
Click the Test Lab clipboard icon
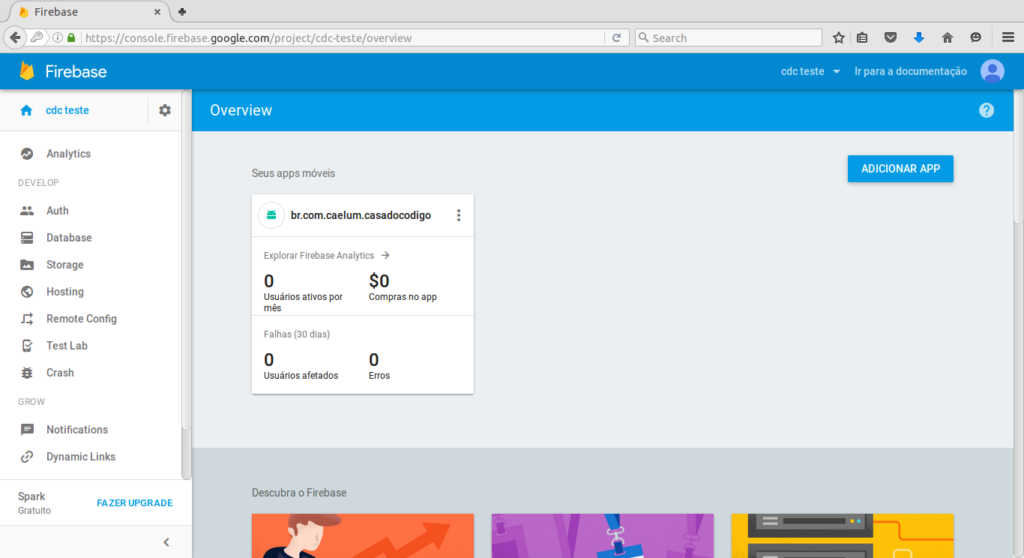[x=27, y=346]
